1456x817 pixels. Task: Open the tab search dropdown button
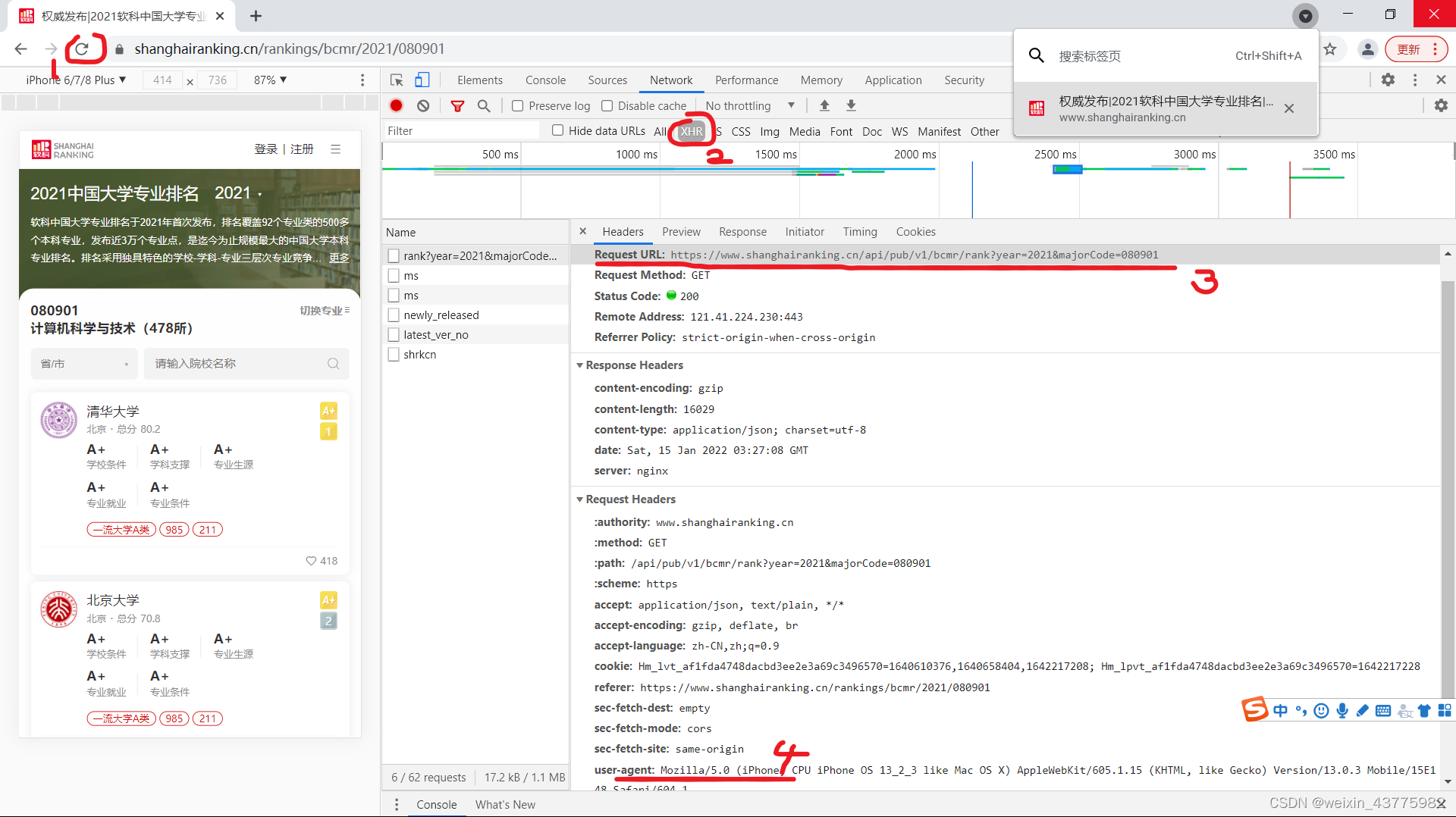point(1305,16)
